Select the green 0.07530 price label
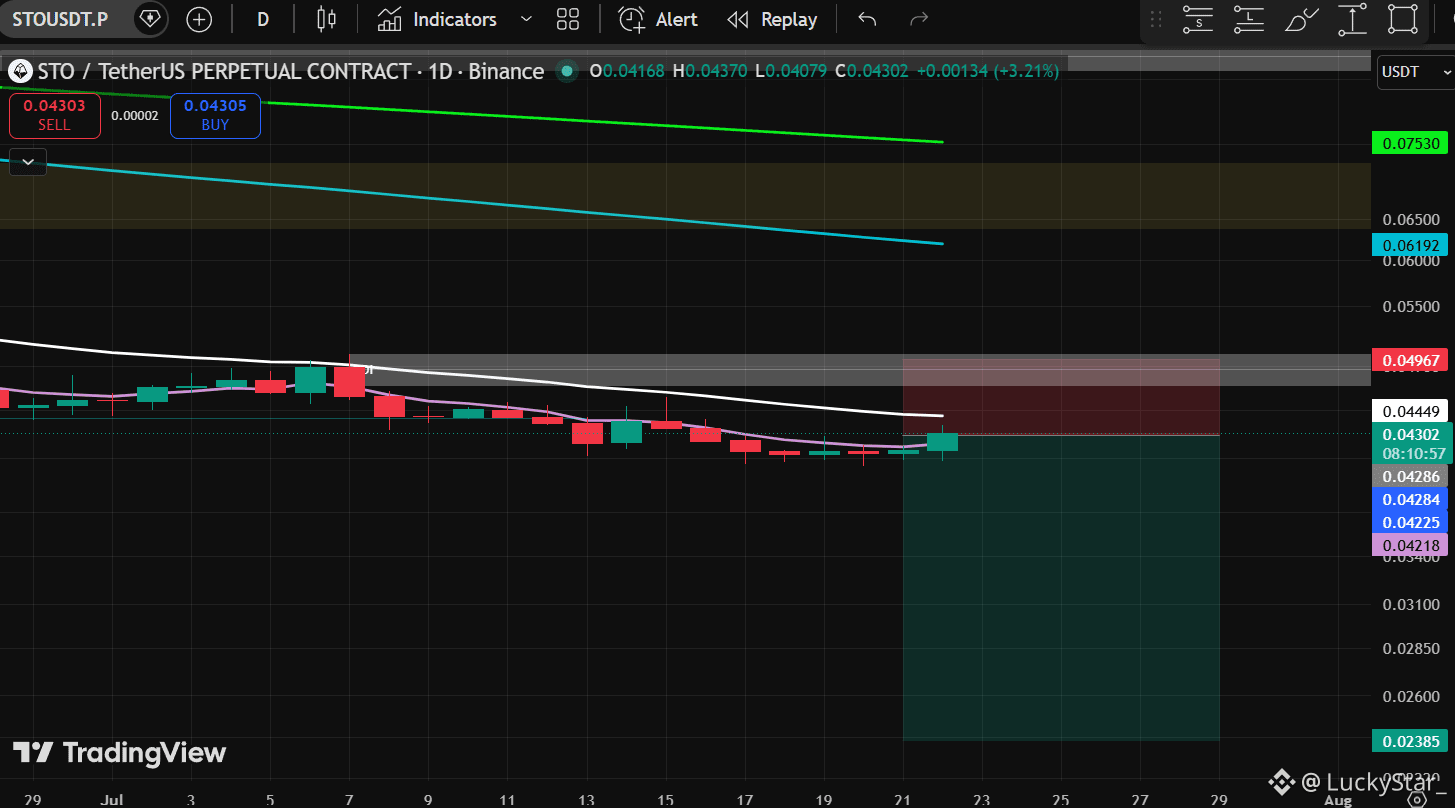1455x808 pixels. point(1411,143)
